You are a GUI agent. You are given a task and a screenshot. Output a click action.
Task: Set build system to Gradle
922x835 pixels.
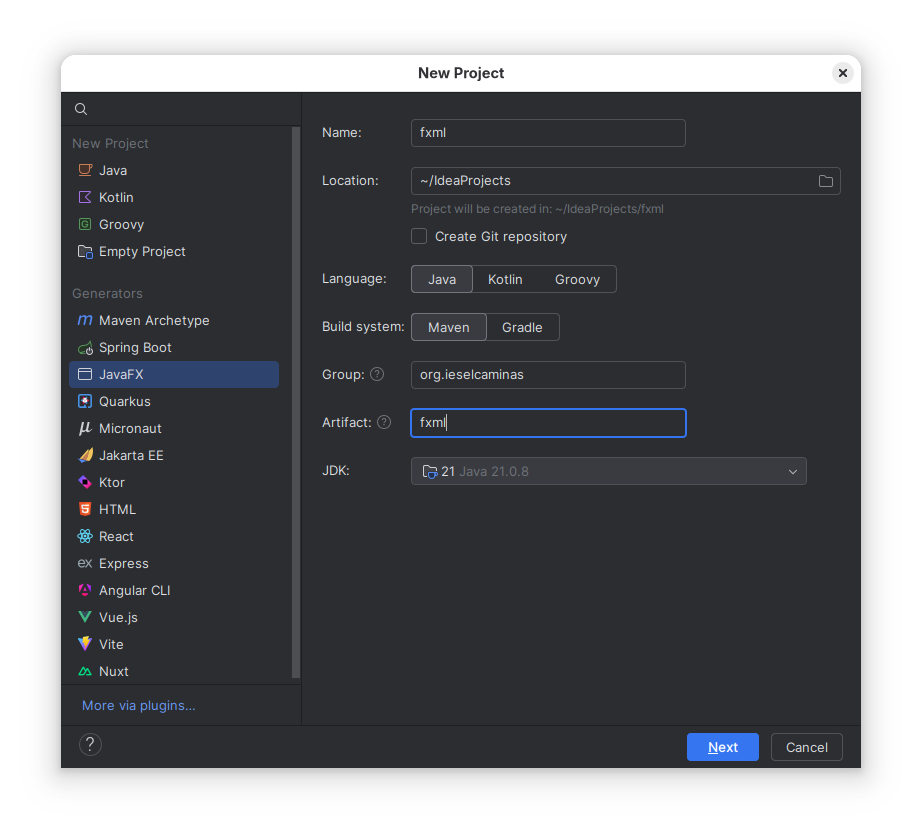522,327
